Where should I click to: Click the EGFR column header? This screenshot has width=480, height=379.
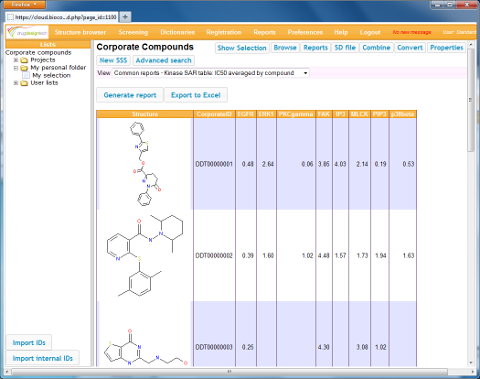coord(246,114)
